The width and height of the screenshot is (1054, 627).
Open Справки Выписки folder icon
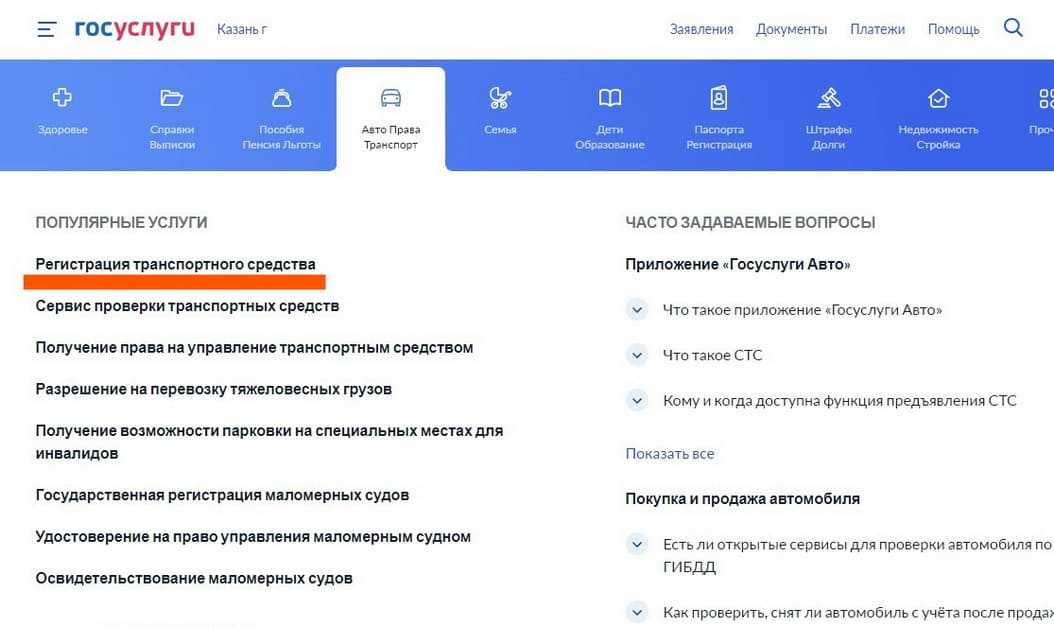(x=172, y=98)
